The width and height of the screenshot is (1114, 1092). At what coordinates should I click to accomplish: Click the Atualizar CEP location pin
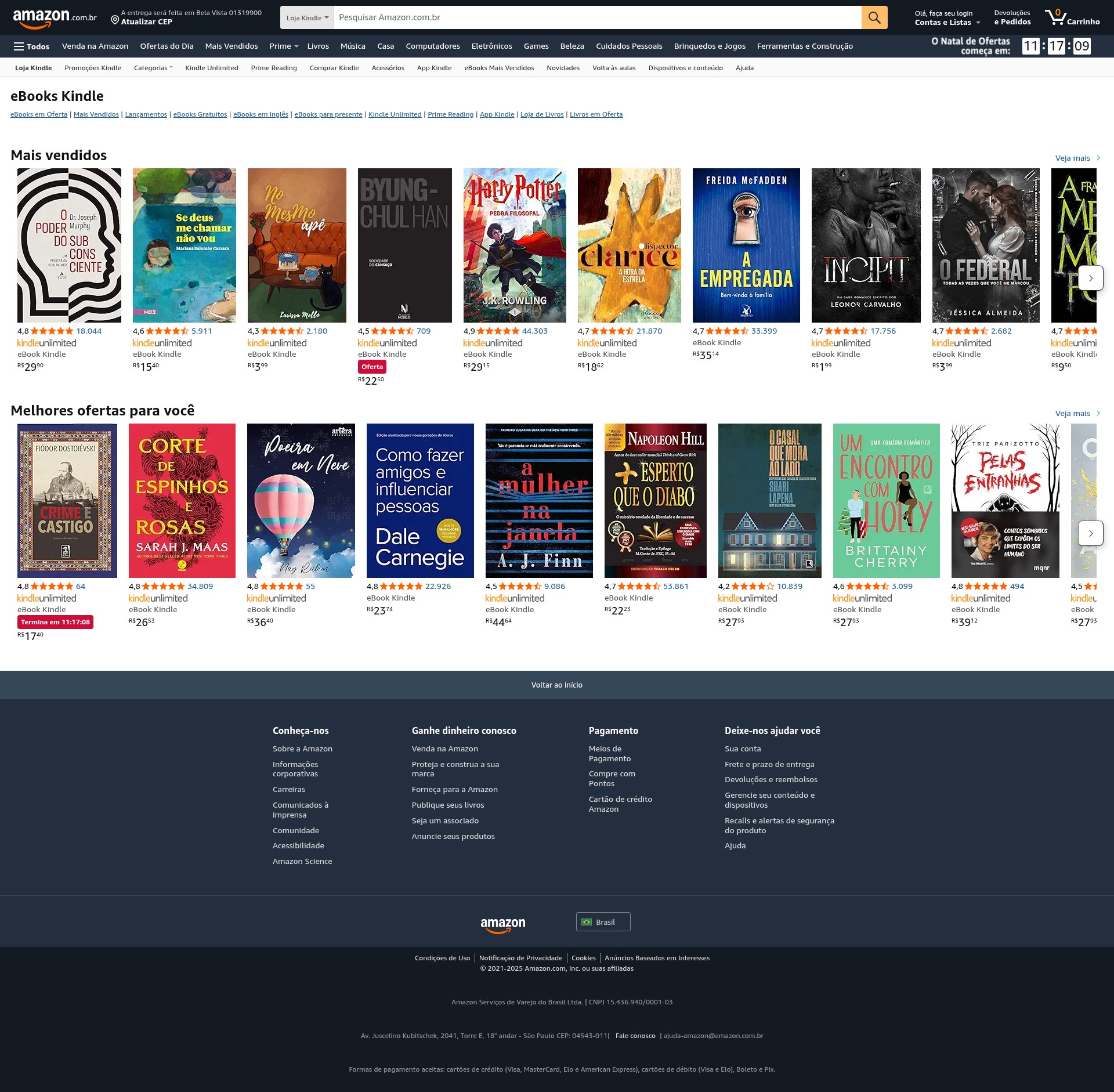(x=115, y=20)
